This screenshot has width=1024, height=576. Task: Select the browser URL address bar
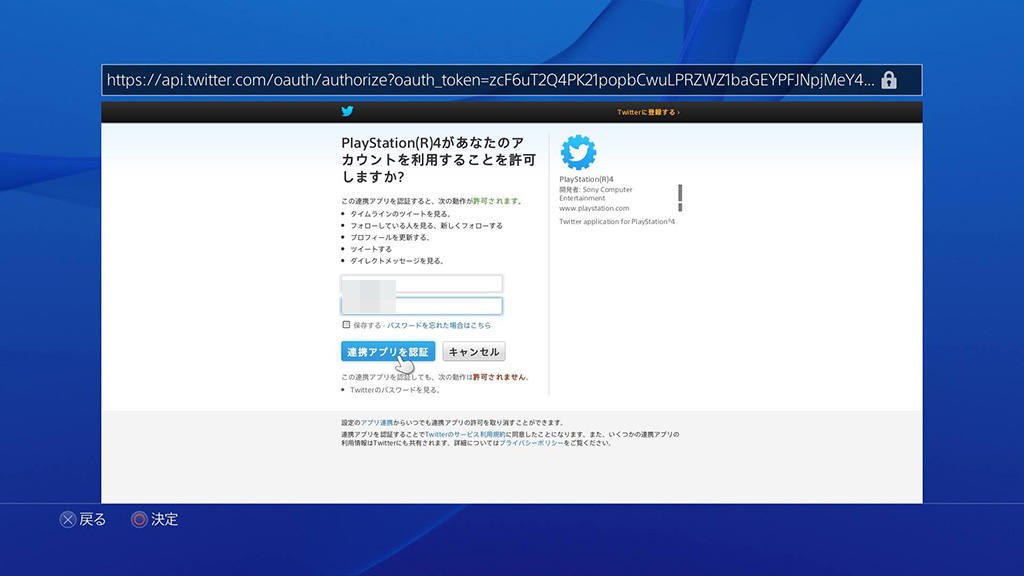point(512,80)
